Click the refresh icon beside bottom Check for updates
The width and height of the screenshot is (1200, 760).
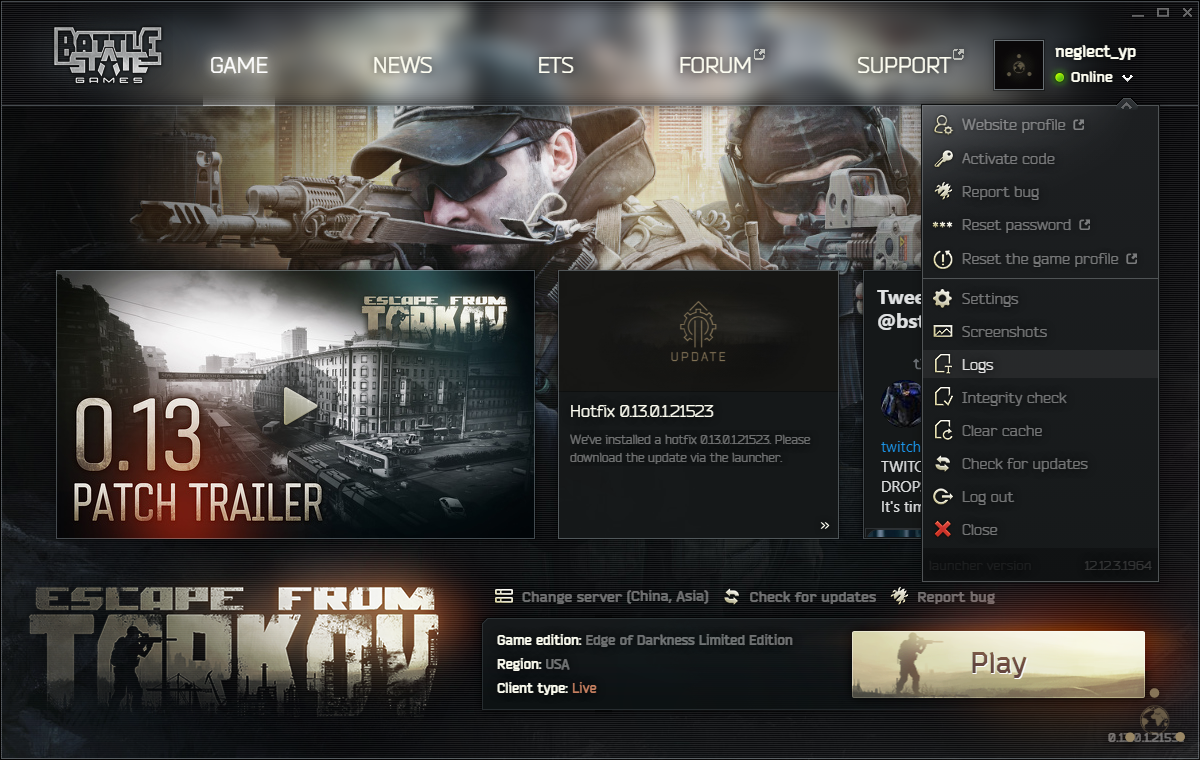(732, 596)
